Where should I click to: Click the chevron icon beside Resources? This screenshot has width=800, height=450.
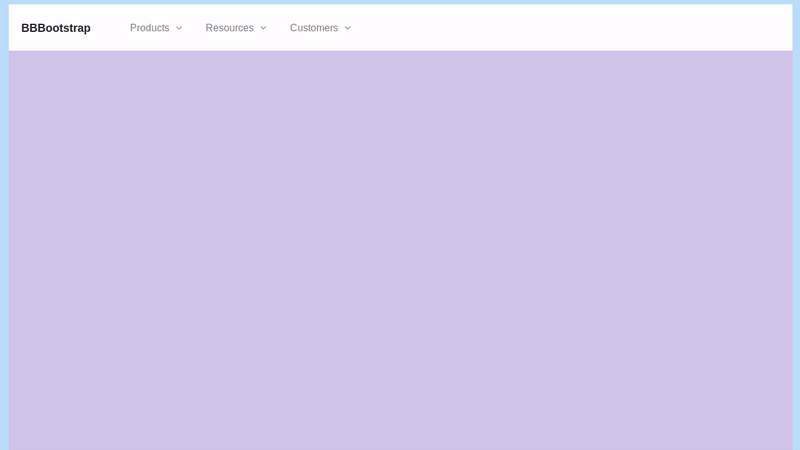[x=263, y=28]
